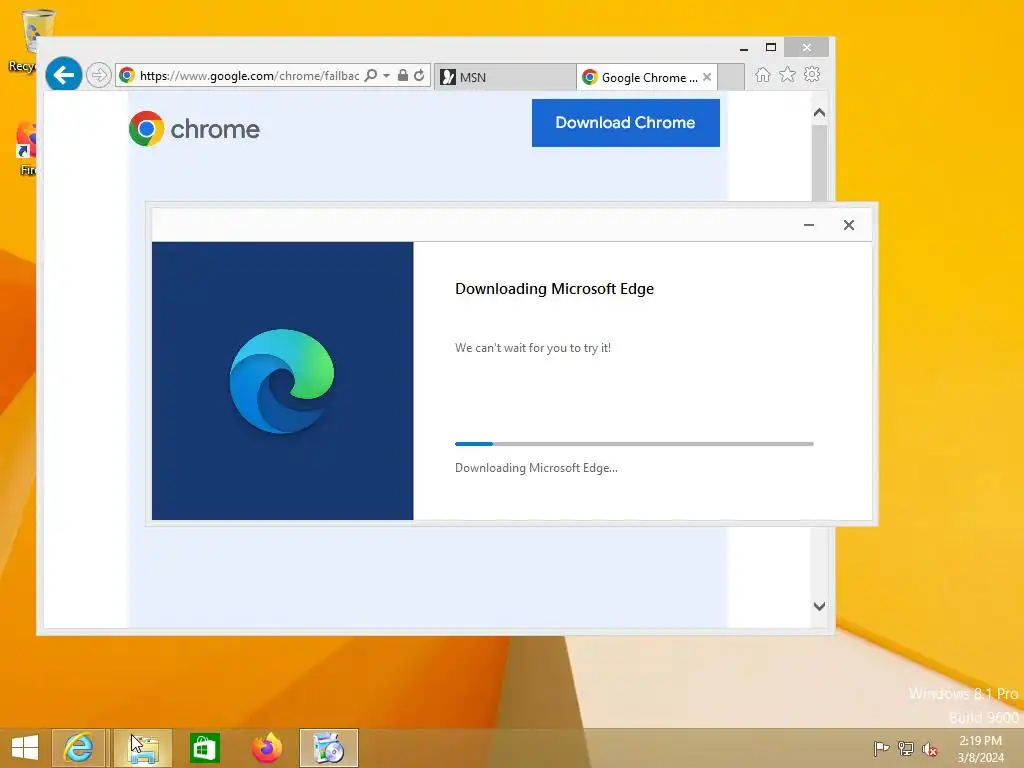Open Internet Explorer from the taskbar
The width and height of the screenshot is (1024, 768).
[78, 748]
